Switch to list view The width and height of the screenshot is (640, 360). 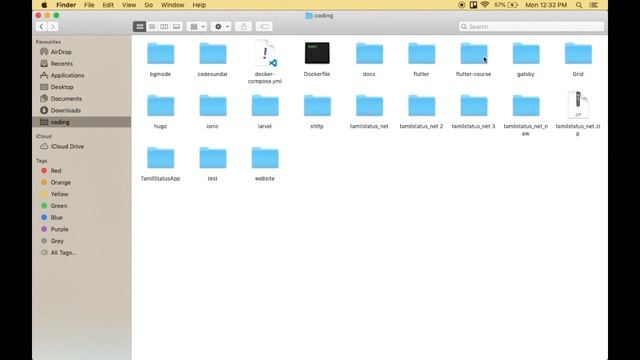[152, 27]
